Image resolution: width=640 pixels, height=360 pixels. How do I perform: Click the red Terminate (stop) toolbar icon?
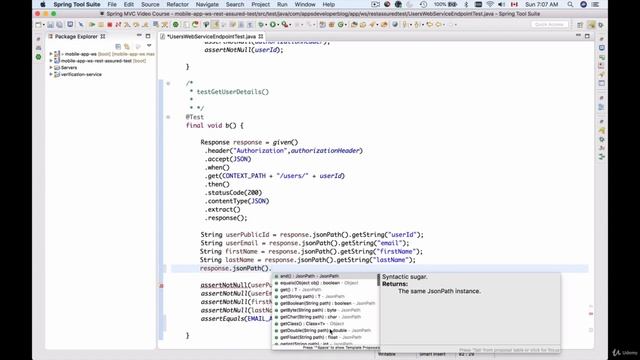(x=110, y=25)
